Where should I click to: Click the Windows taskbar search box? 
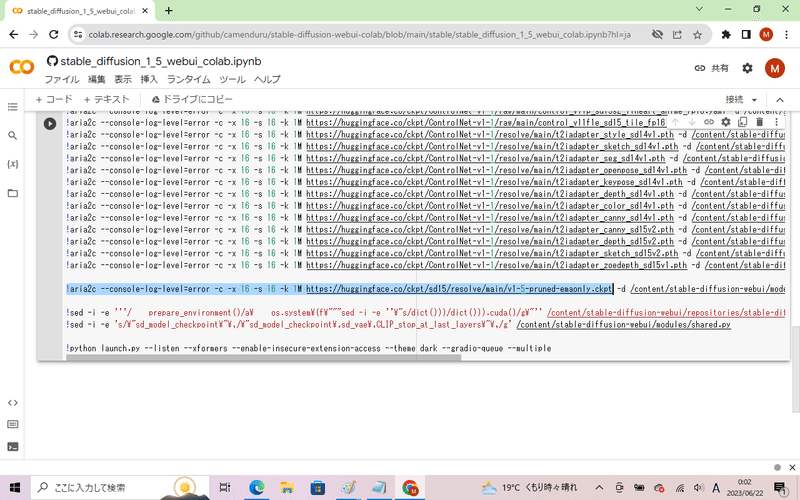pos(120,487)
